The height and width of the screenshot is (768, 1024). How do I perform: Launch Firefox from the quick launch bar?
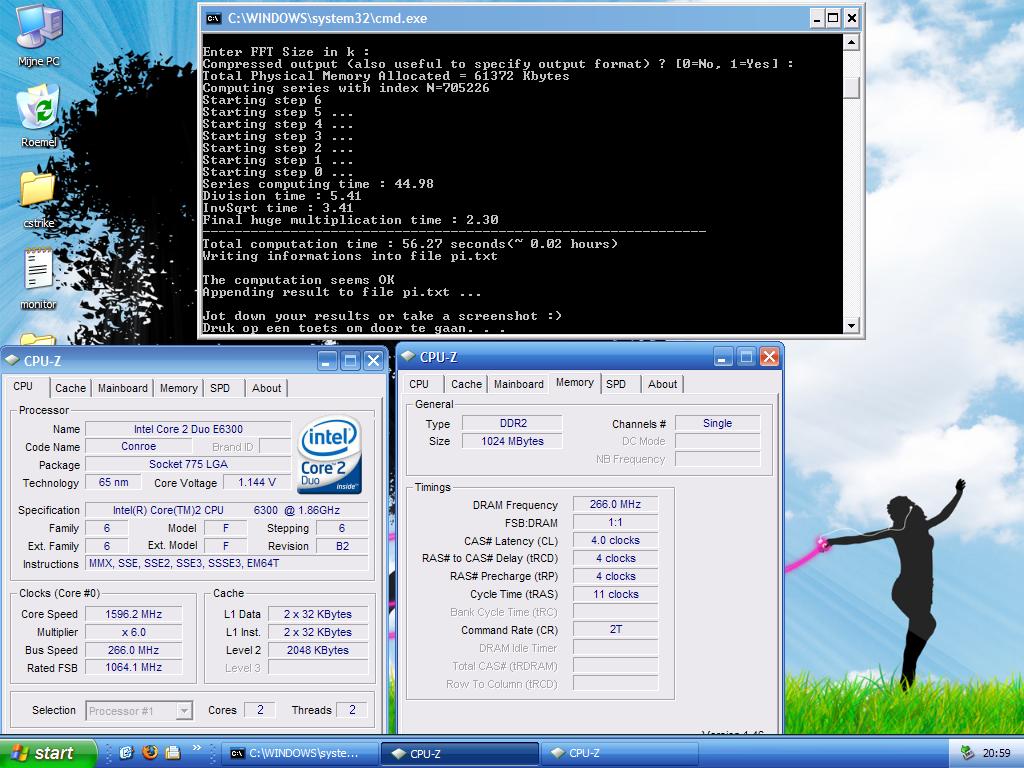coord(150,752)
